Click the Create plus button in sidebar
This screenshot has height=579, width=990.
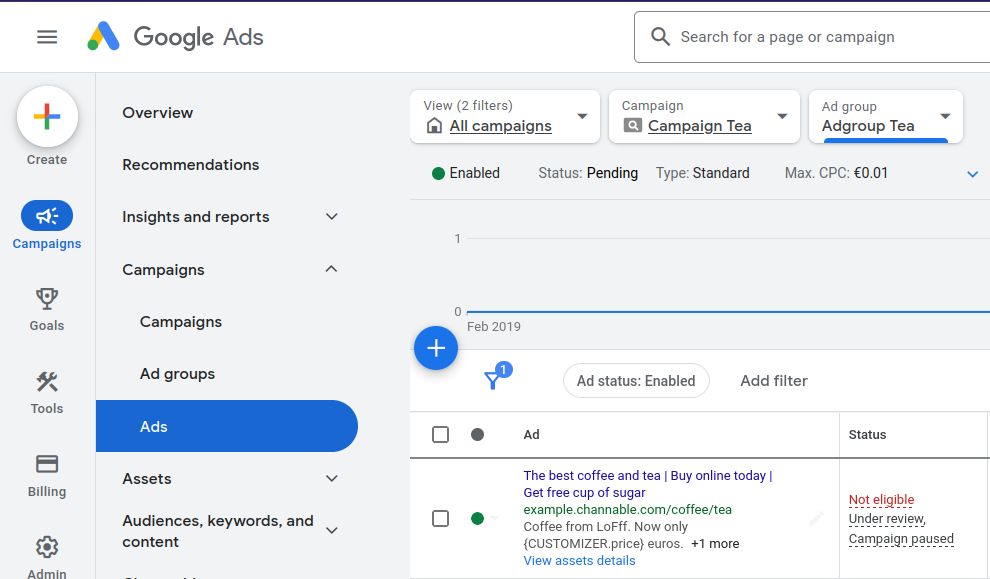[47, 117]
